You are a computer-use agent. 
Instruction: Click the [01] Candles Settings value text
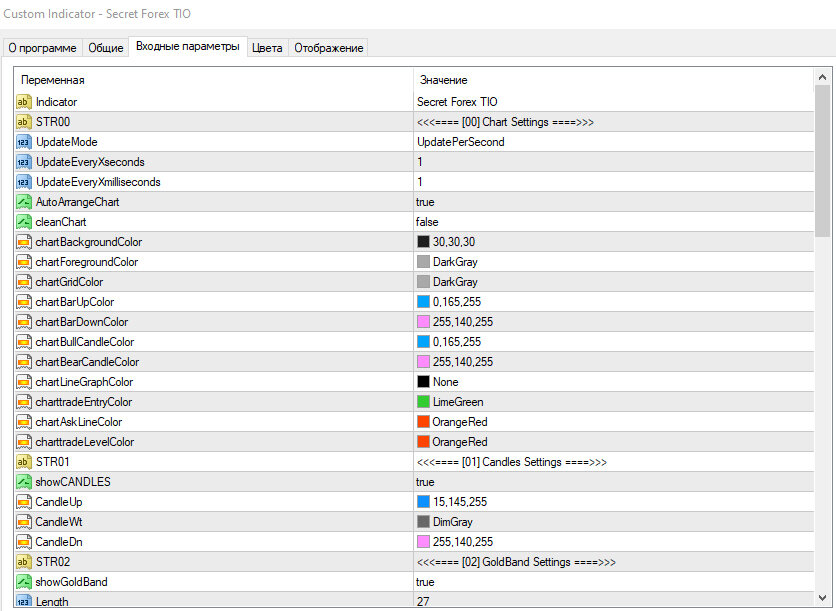(x=512, y=462)
